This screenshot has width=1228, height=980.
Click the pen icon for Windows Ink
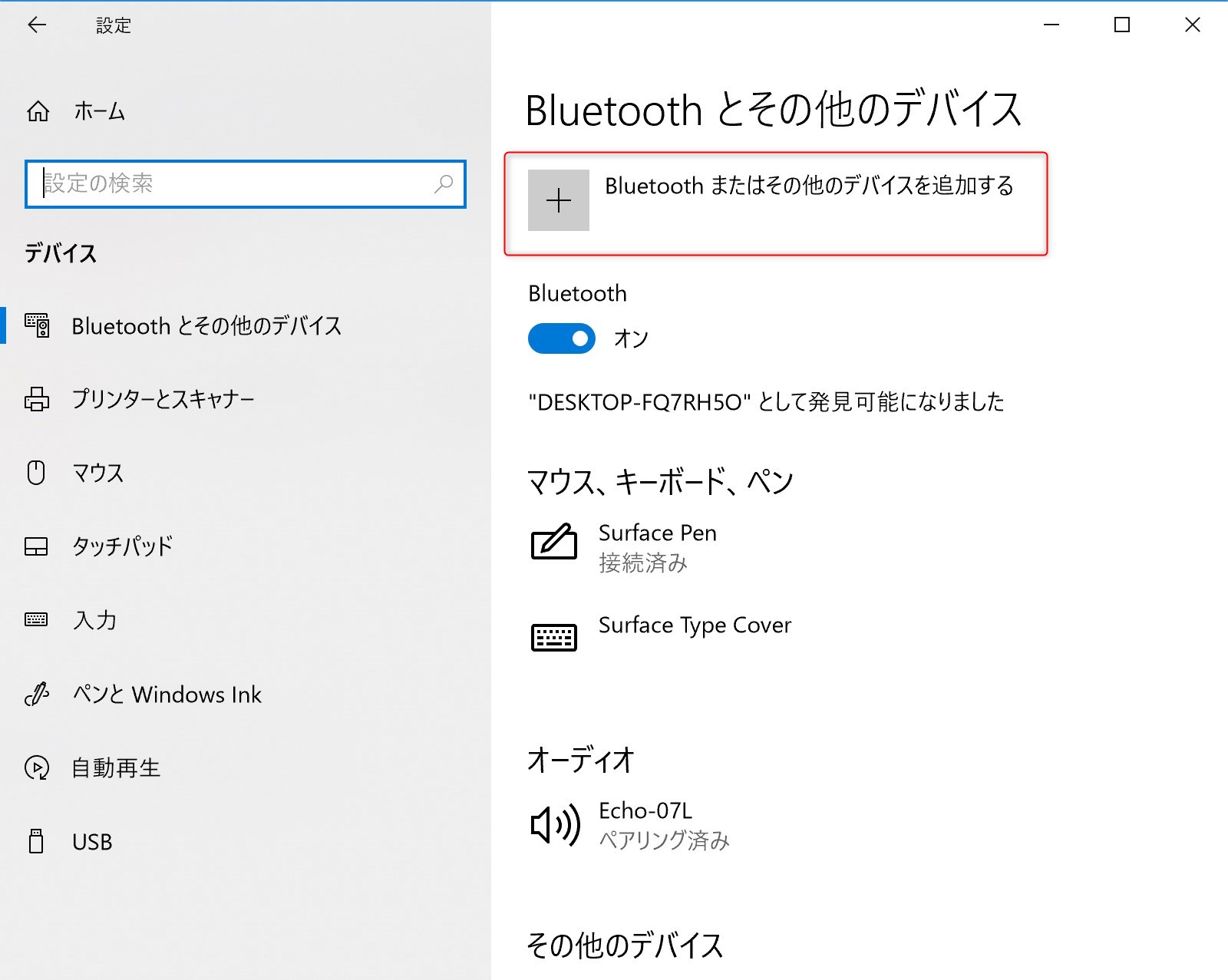pos(37,694)
